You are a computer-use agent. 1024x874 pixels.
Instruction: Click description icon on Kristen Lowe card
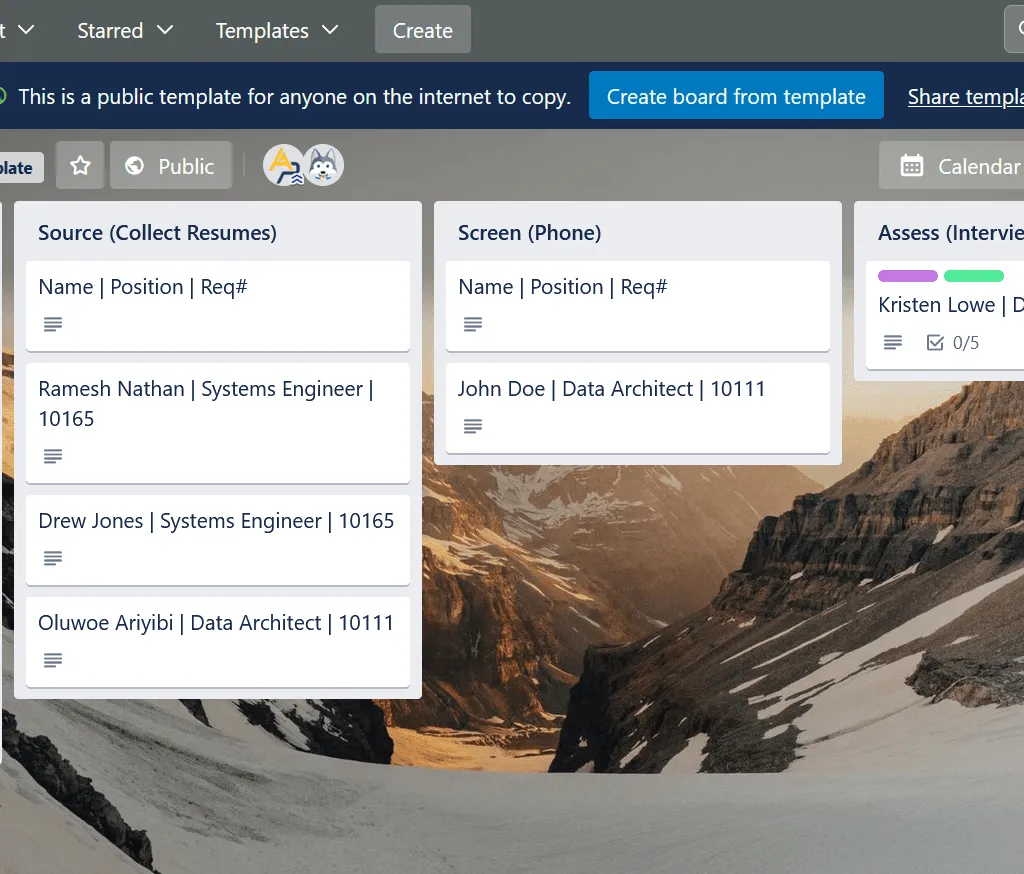click(x=893, y=343)
